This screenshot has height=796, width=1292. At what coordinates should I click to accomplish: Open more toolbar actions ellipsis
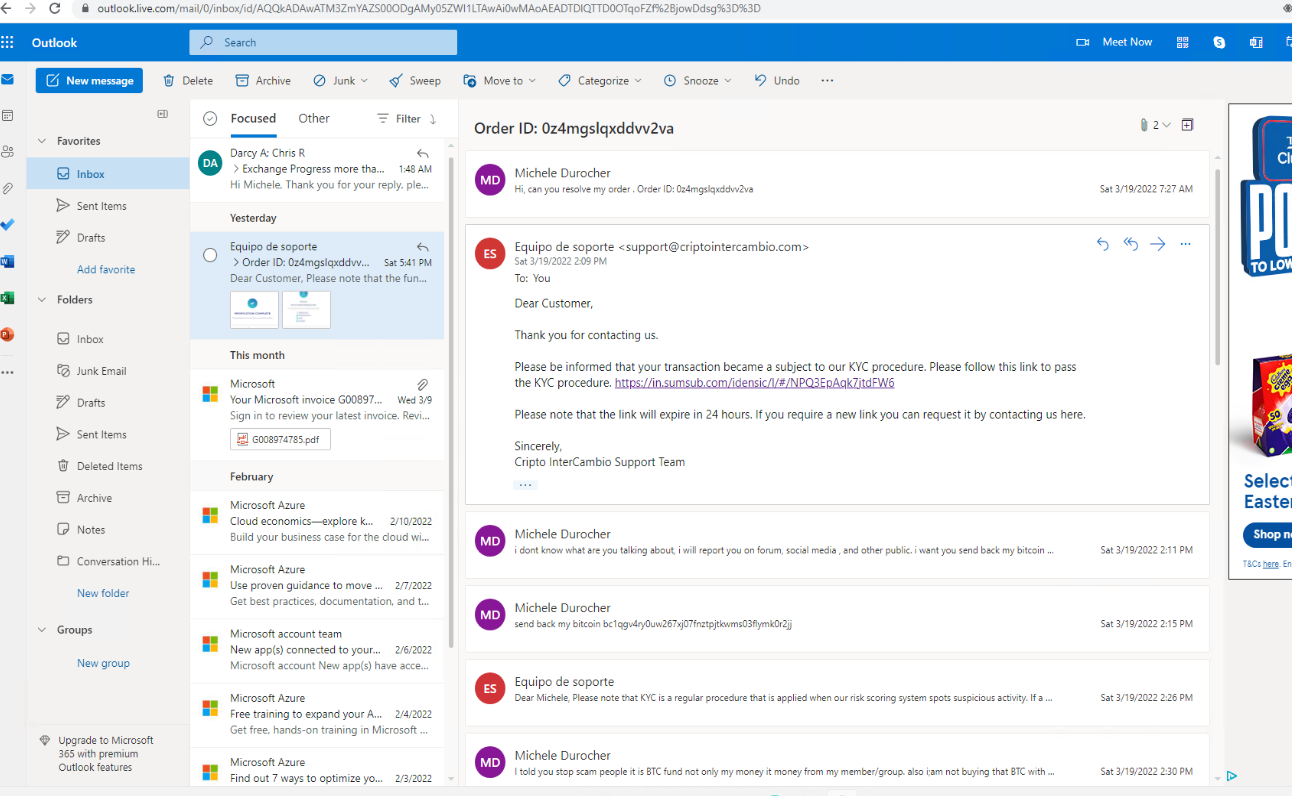827,81
